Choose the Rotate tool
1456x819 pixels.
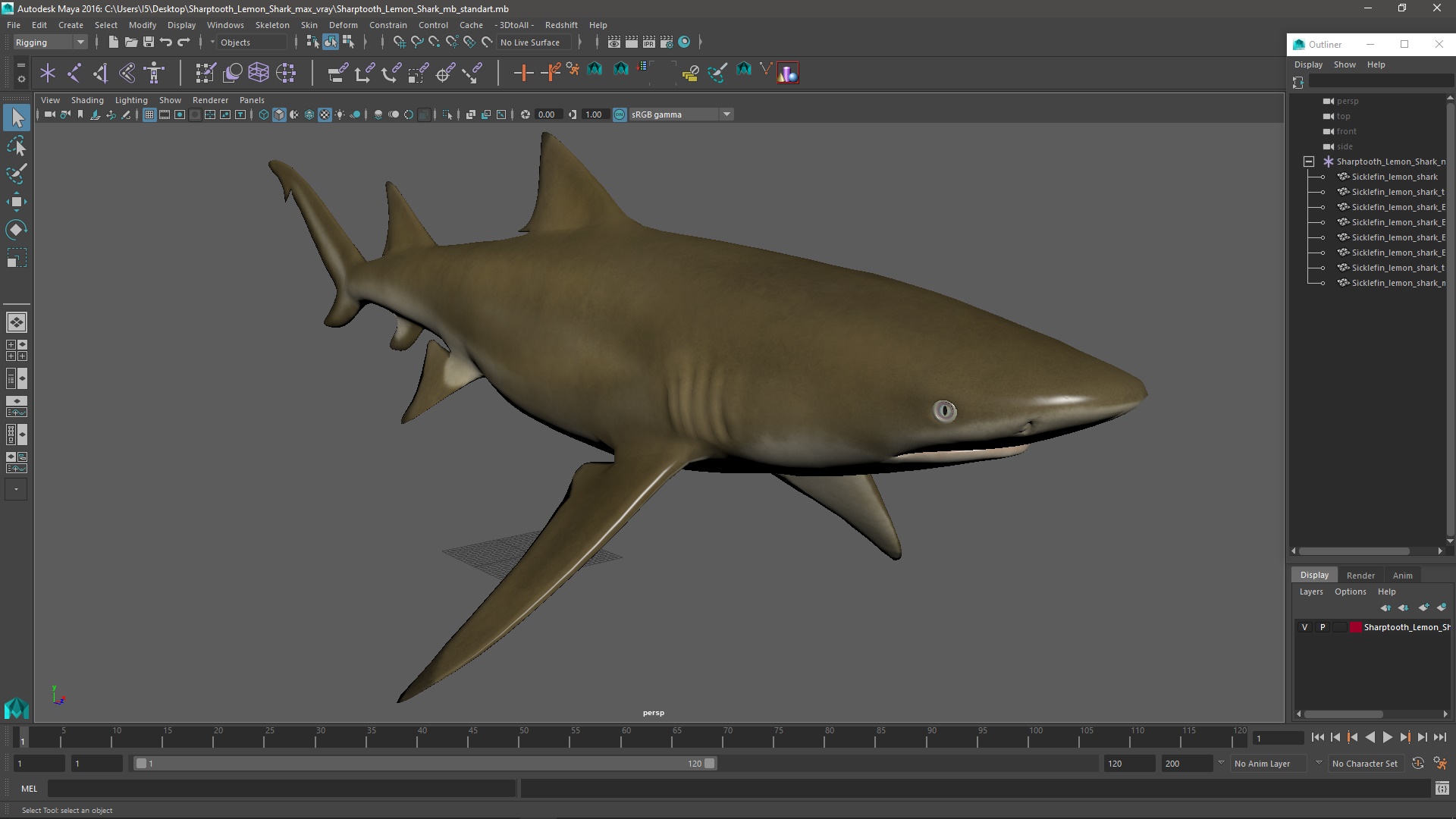[17, 230]
